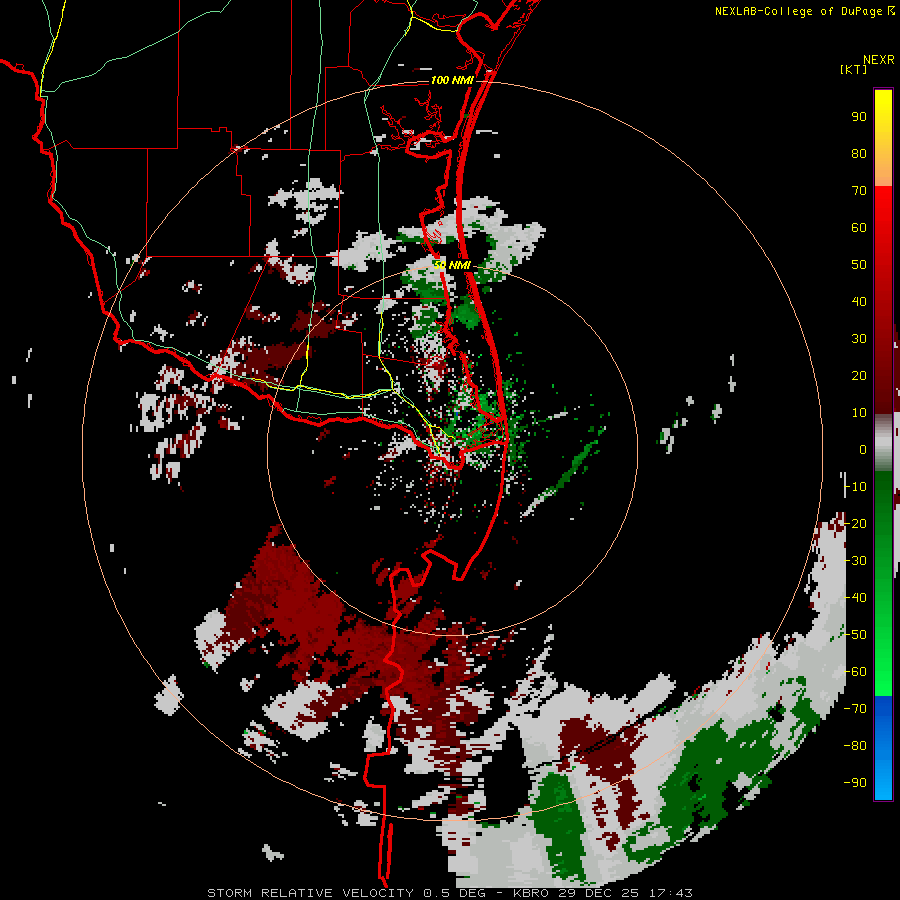Click the -40 value on the velocity scale
The height and width of the screenshot is (900, 900).
(855, 598)
